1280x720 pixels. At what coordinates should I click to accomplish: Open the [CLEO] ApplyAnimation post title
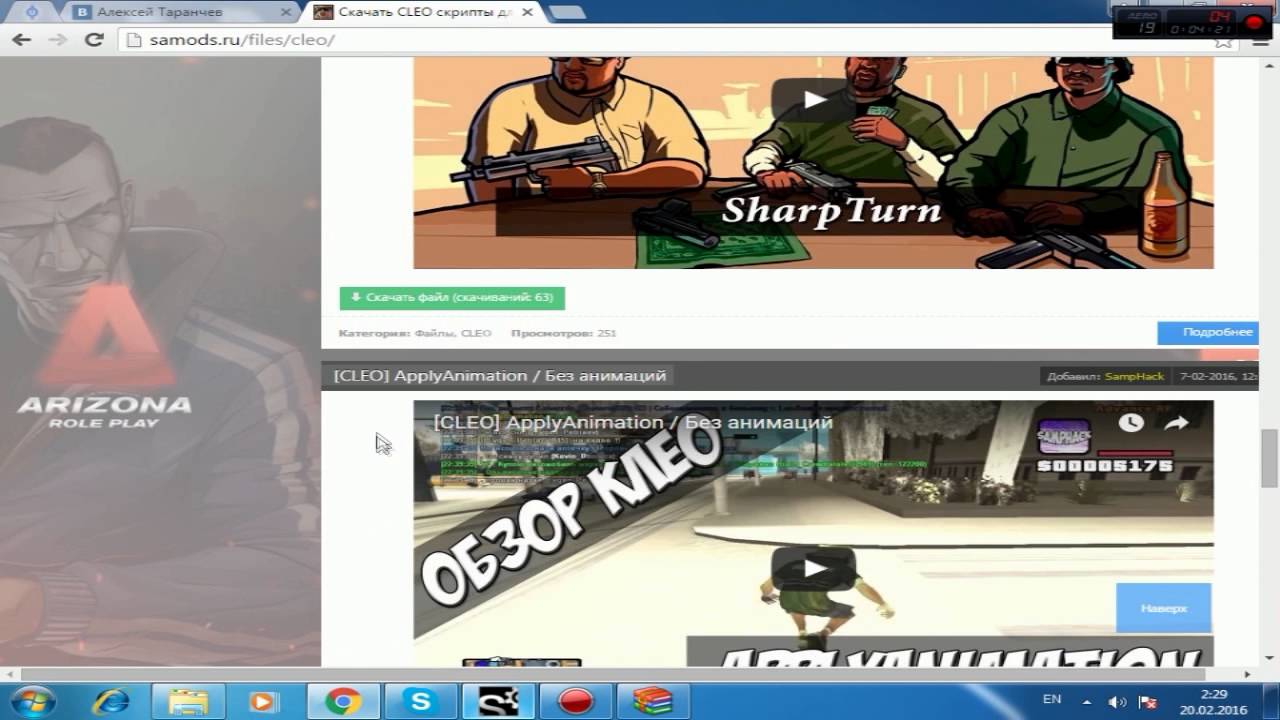[x=500, y=376]
